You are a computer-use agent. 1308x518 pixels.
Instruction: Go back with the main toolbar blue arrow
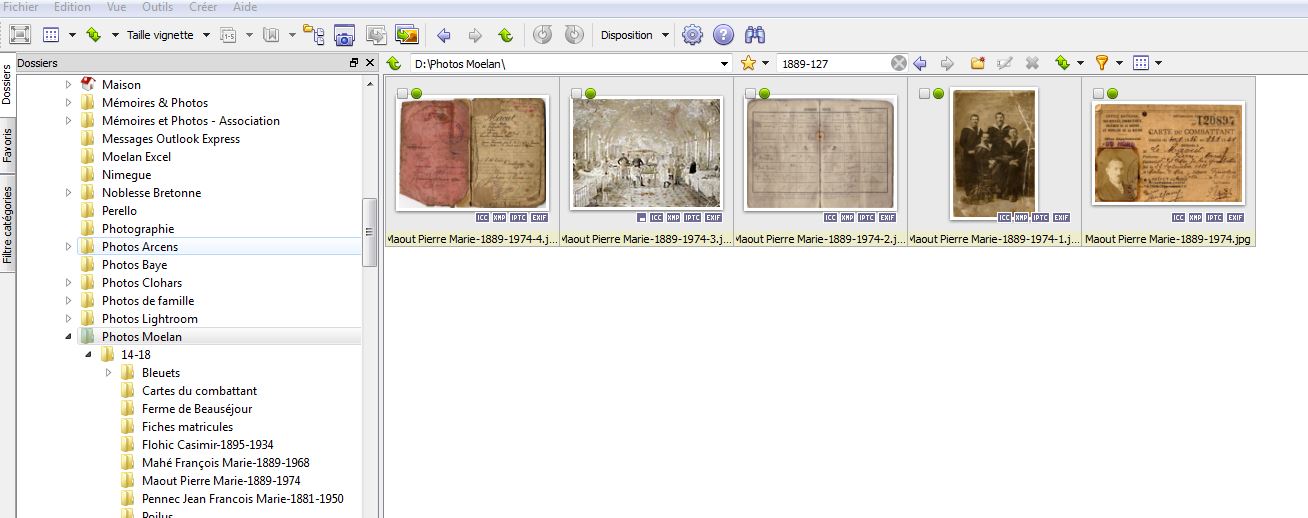click(444, 35)
